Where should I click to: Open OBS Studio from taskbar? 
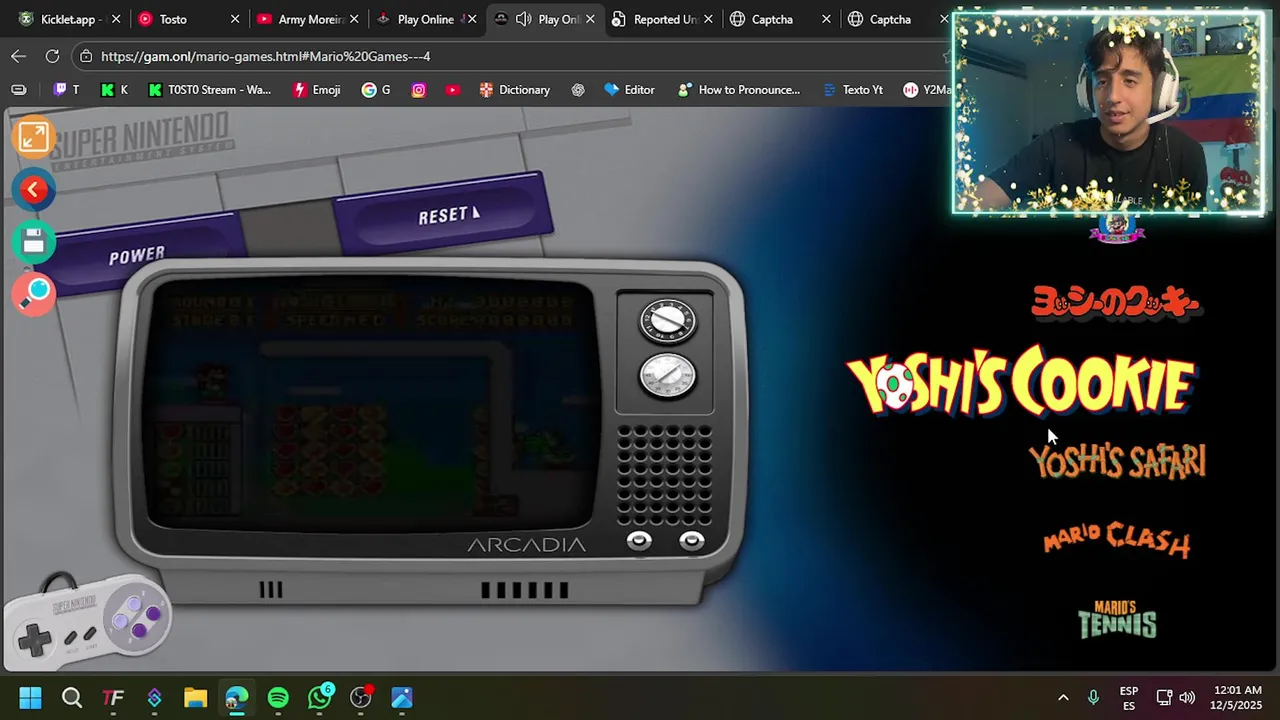361,698
